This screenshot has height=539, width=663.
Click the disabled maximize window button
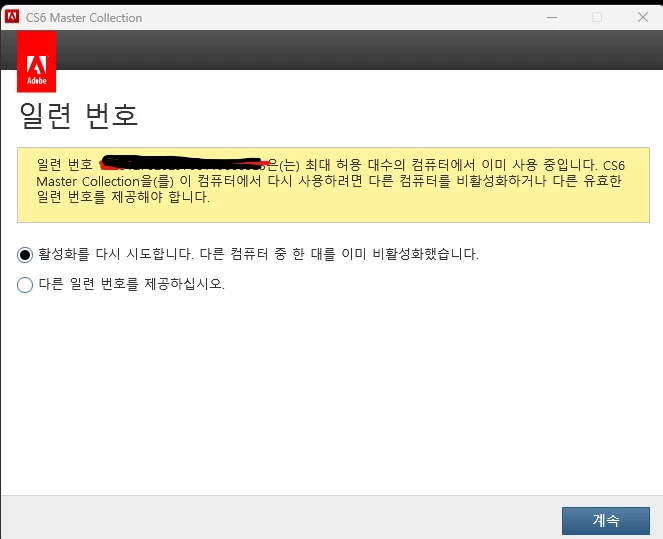click(597, 17)
